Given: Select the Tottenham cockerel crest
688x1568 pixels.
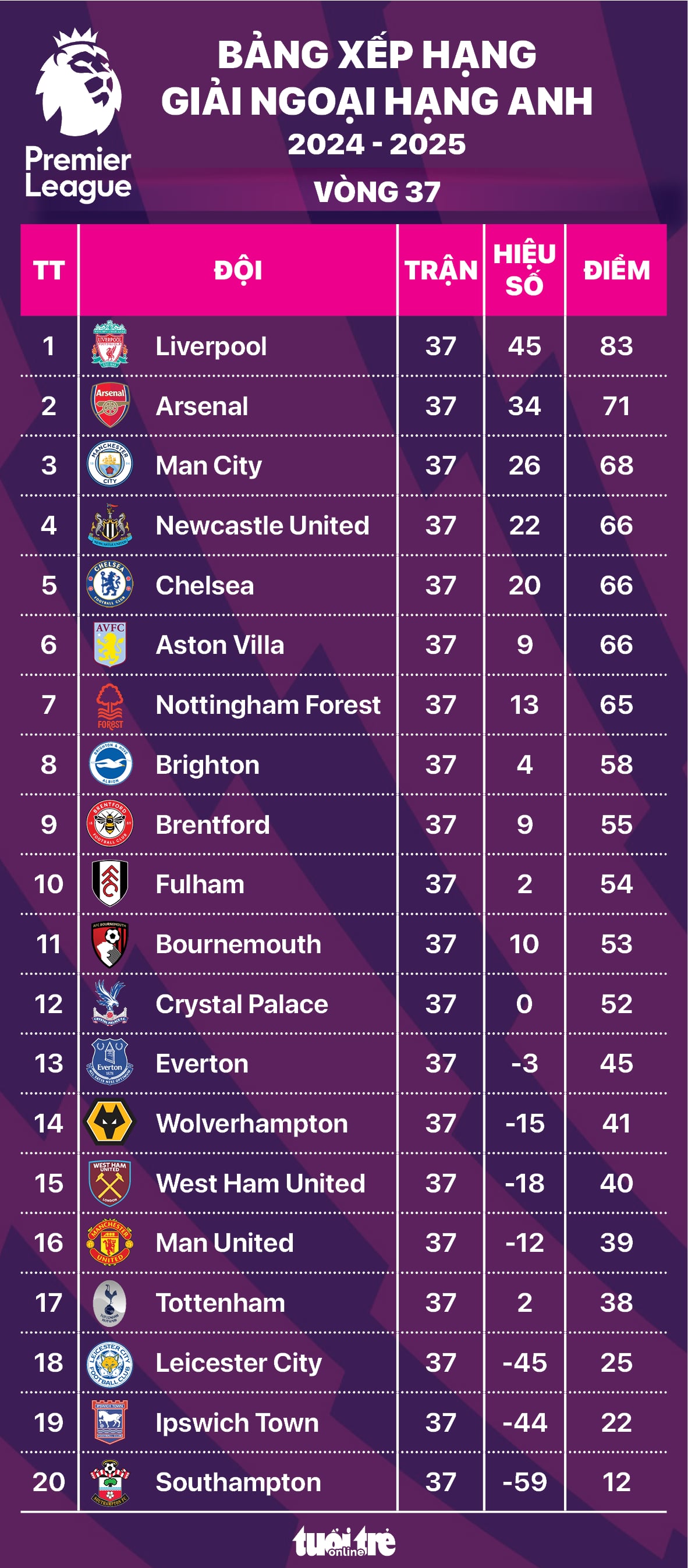Looking at the screenshot, I should tap(109, 1302).
